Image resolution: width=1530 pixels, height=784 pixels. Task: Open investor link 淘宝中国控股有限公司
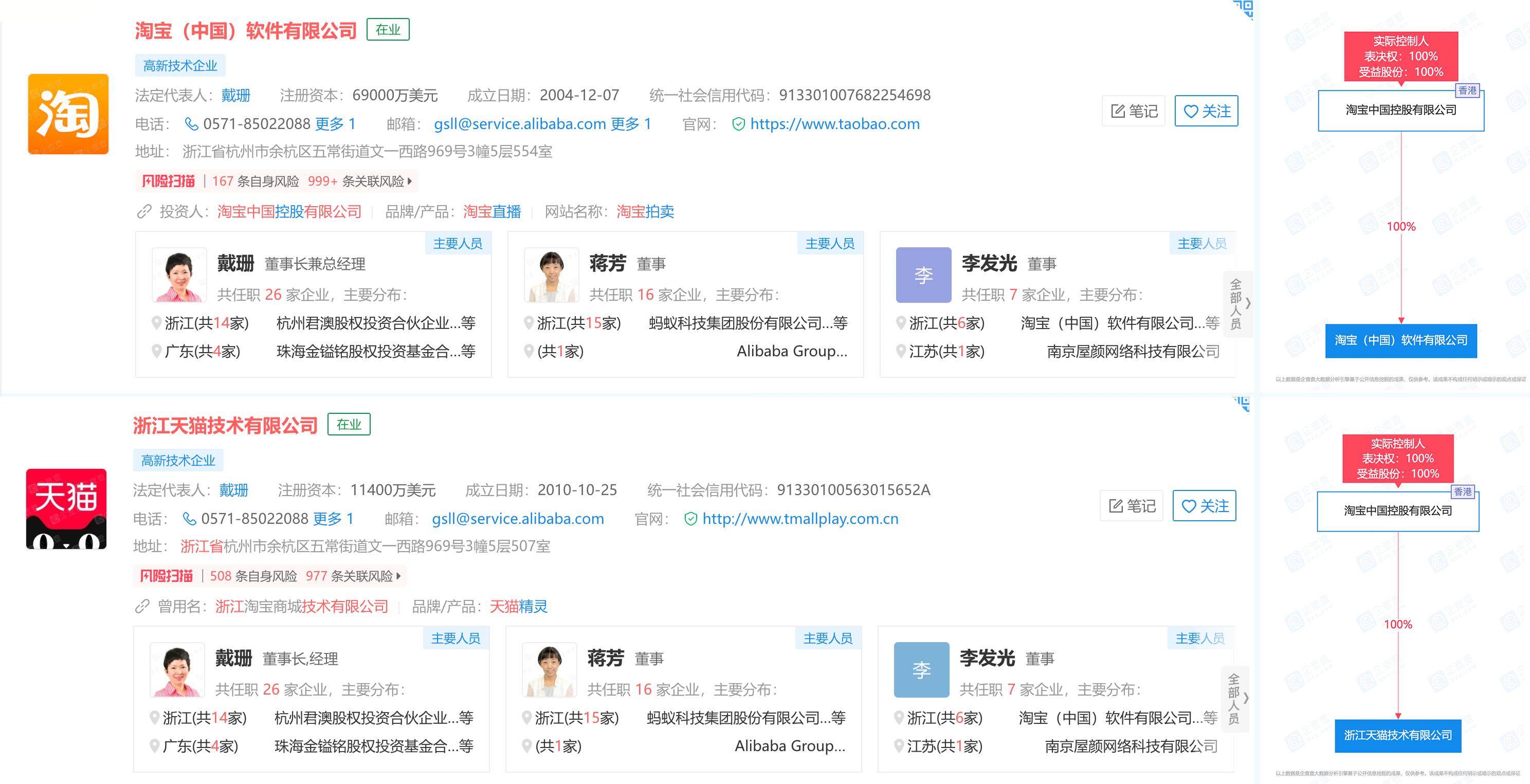289,211
